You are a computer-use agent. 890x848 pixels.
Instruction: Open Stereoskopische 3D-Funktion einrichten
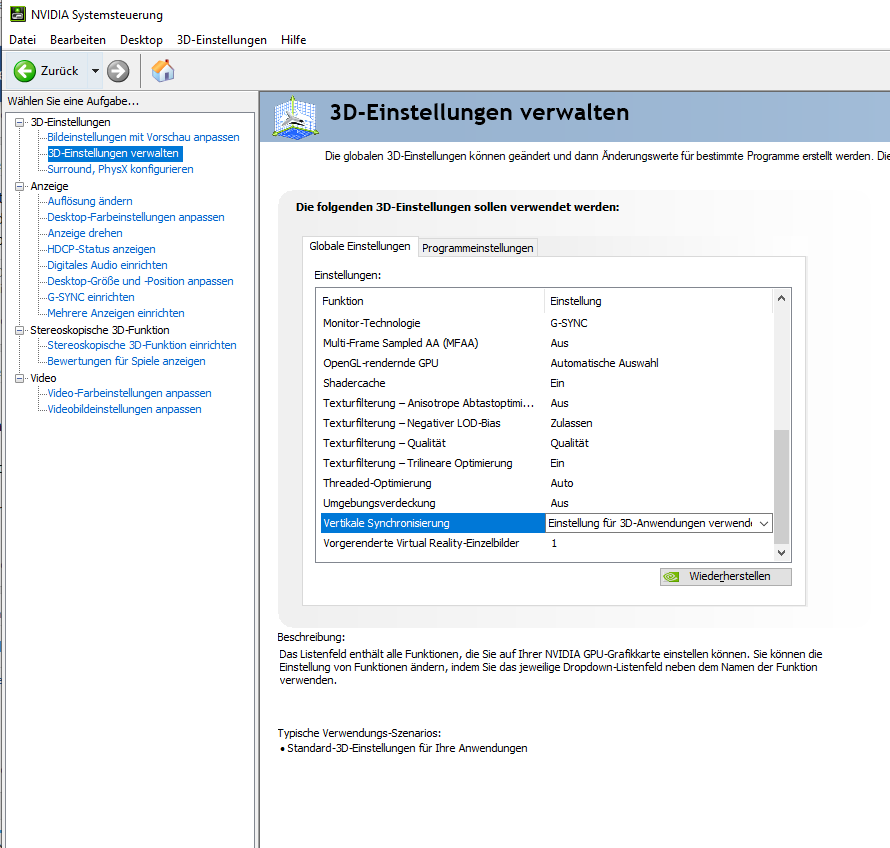tap(142, 345)
